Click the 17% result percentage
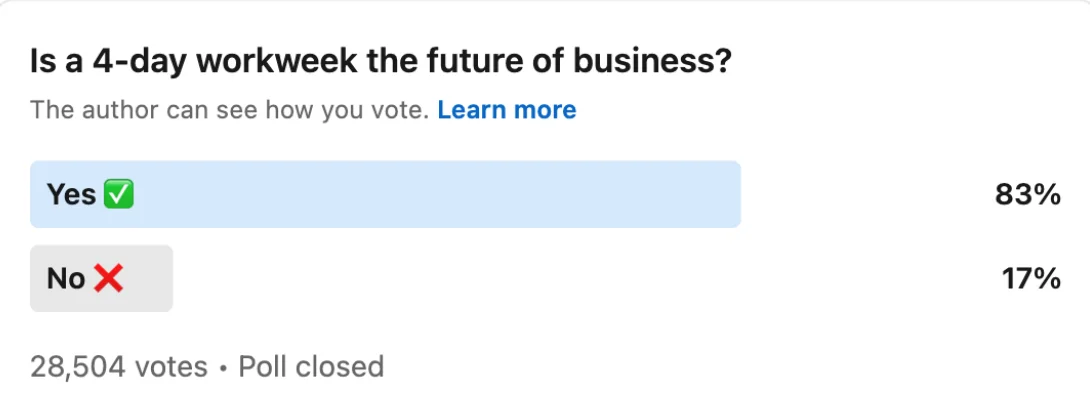The height and width of the screenshot is (407, 1090). 1031,280
